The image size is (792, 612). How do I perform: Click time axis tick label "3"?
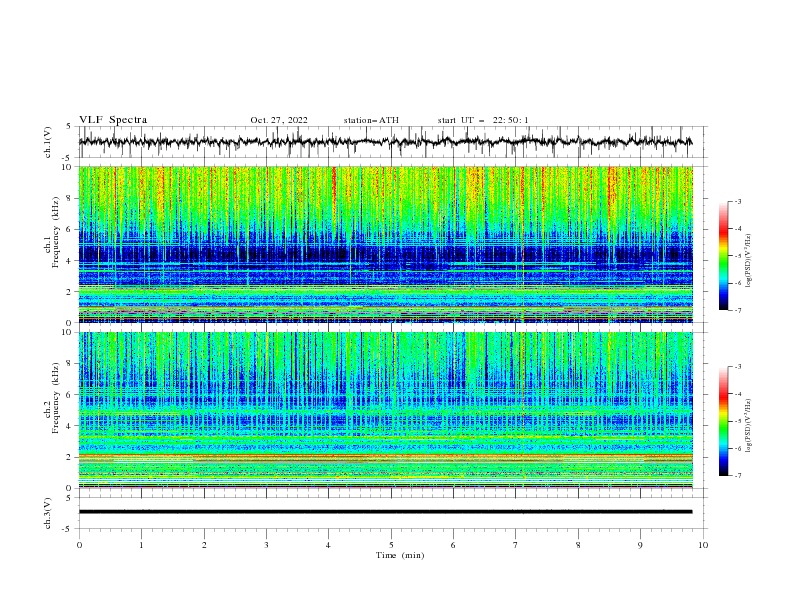(x=266, y=545)
